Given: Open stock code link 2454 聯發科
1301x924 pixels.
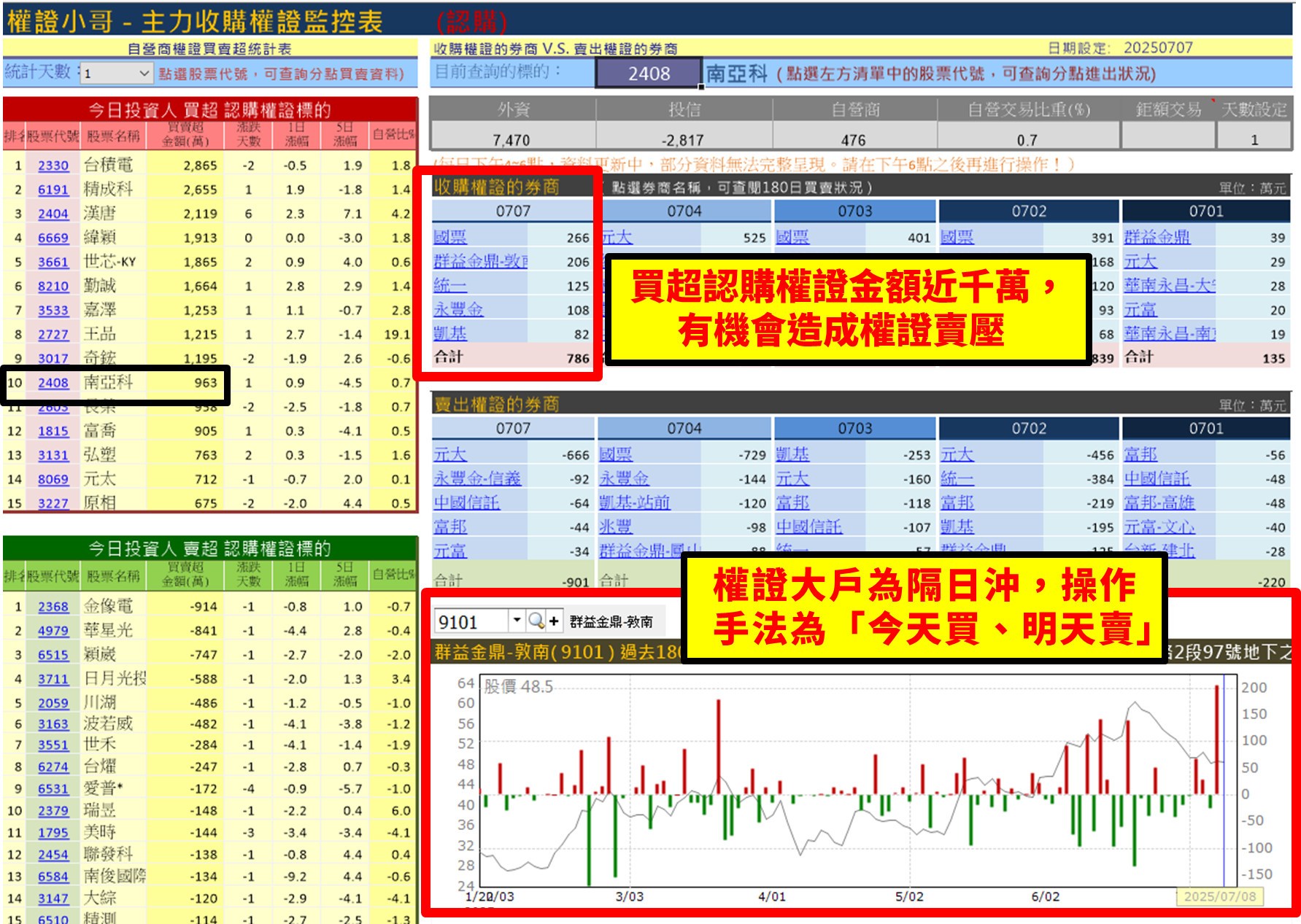Looking at the screenshot, I should pos(53,855).
